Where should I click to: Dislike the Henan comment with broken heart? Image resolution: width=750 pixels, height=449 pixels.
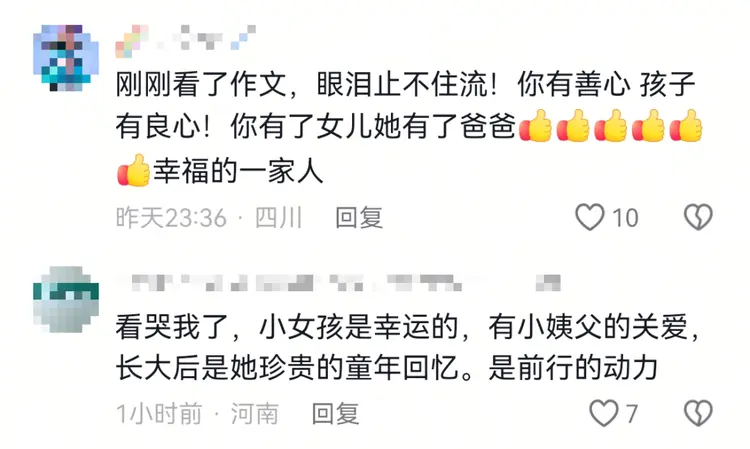[698, 414]
